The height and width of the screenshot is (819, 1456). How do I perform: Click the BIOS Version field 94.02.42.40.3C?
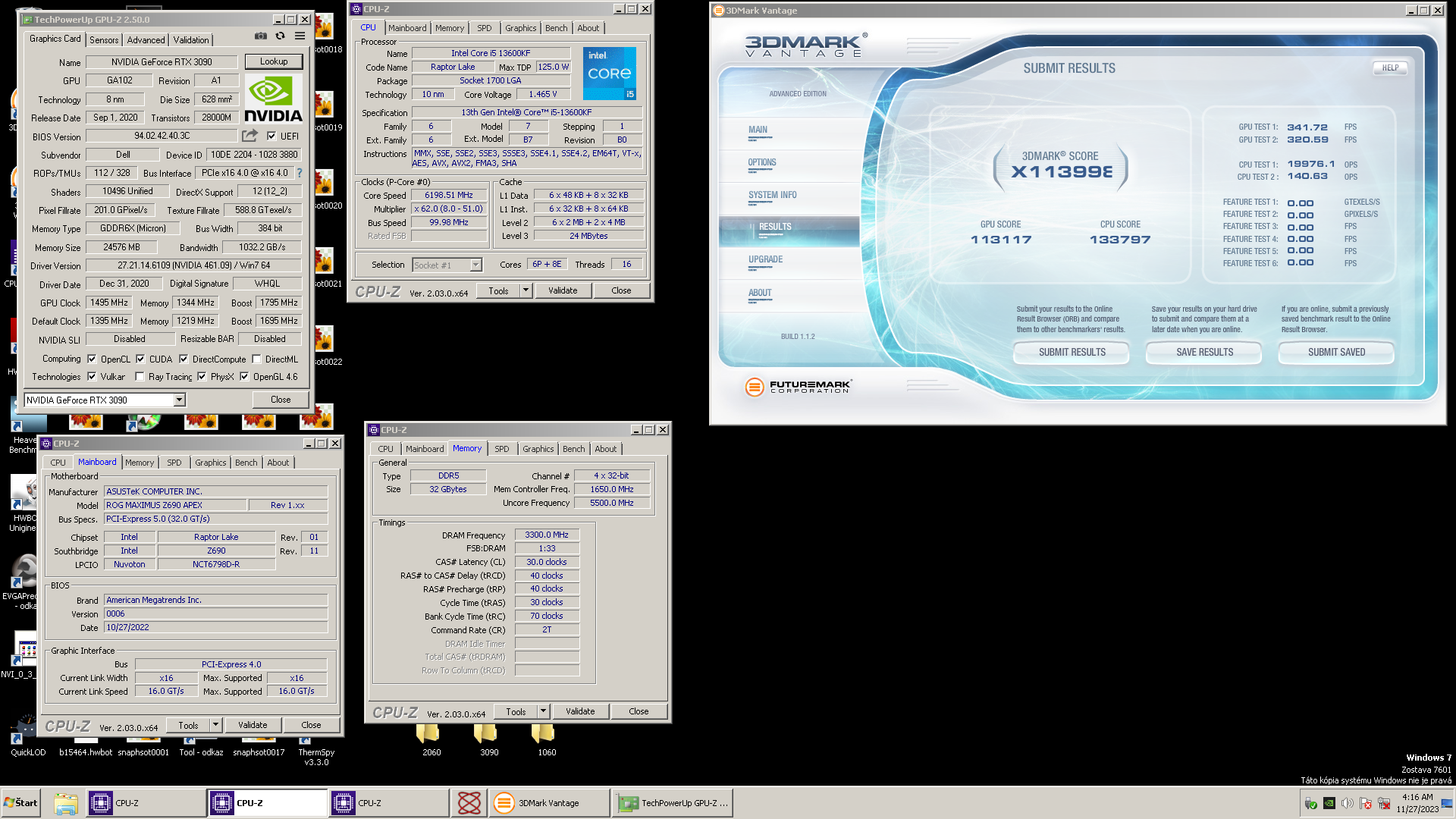[x=162, y=136]
